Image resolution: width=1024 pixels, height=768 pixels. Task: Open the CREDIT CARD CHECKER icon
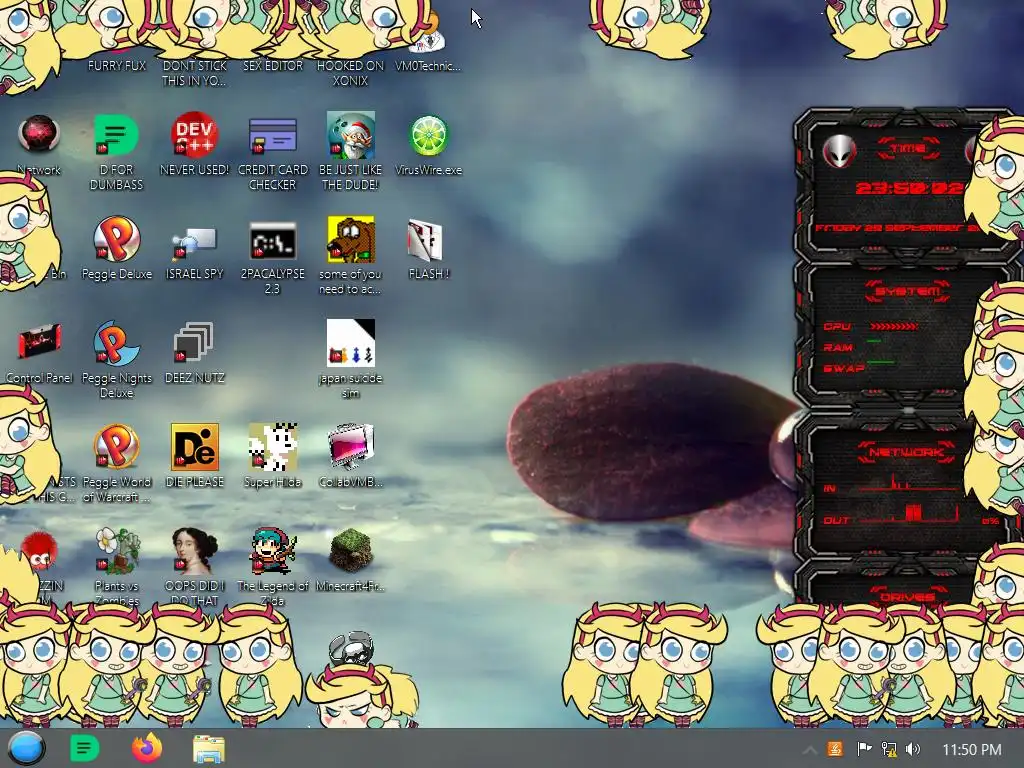pos(272,136)
